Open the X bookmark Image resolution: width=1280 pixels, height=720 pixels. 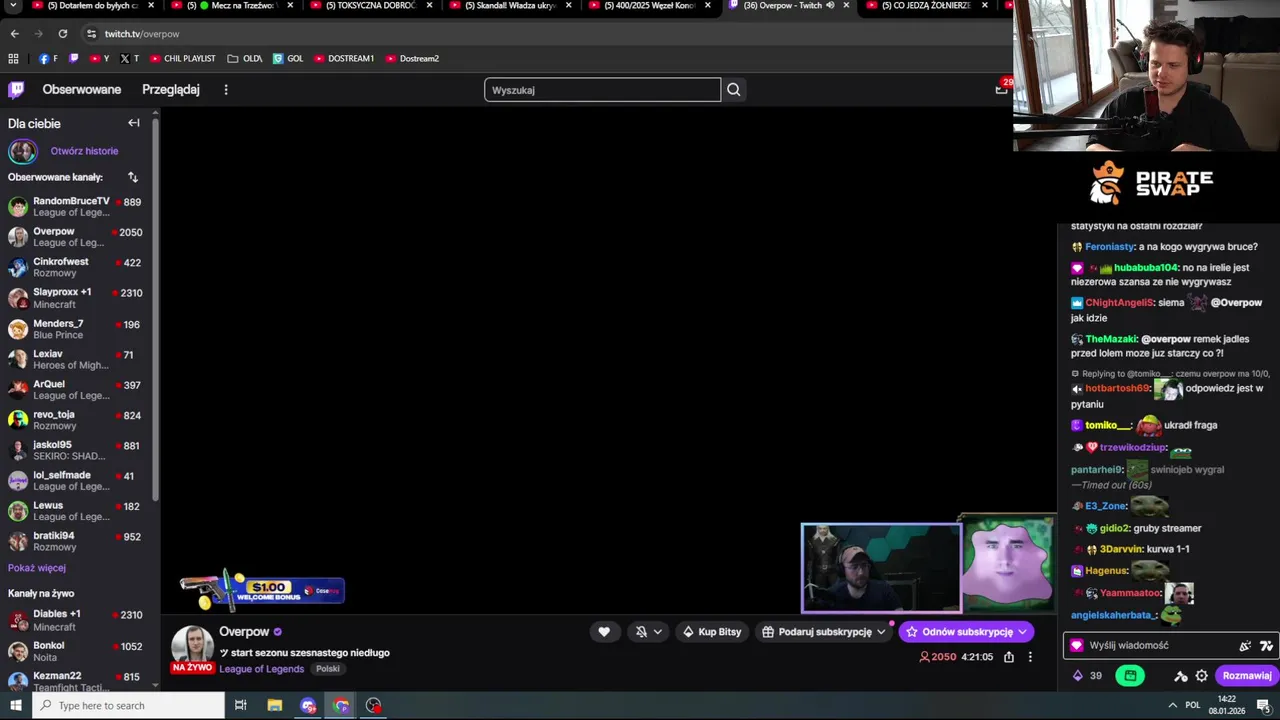point(129,59)
